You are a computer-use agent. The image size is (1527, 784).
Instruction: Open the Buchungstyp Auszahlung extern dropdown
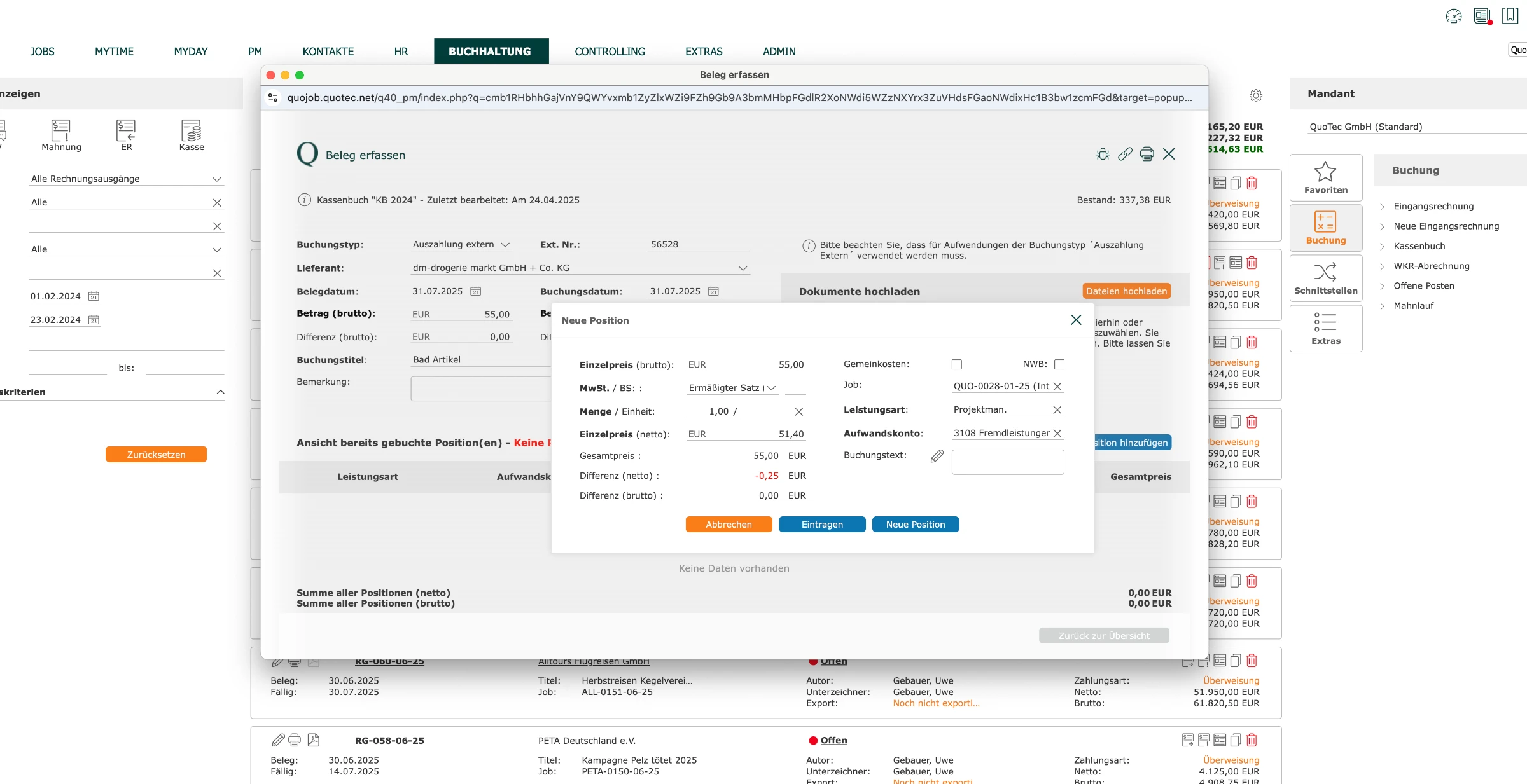461,245
